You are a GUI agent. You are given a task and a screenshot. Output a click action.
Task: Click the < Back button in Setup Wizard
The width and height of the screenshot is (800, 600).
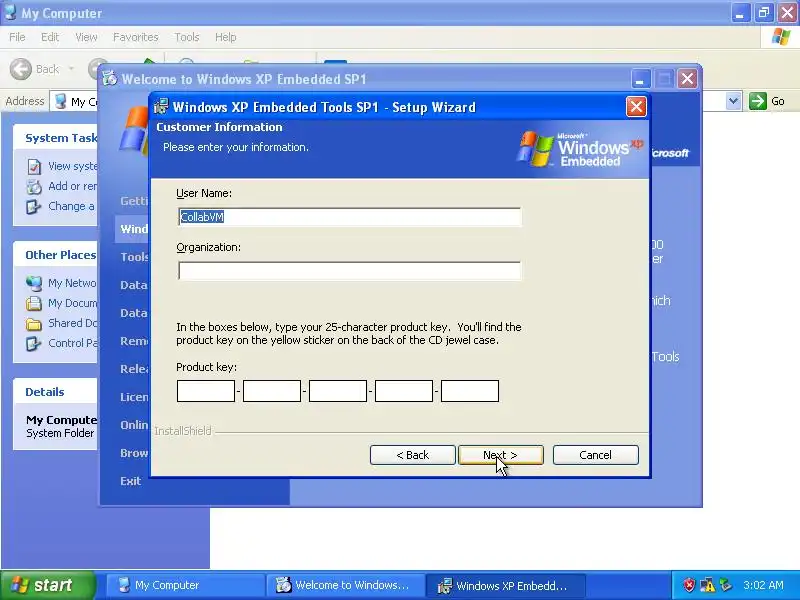(x=412, y=455)
